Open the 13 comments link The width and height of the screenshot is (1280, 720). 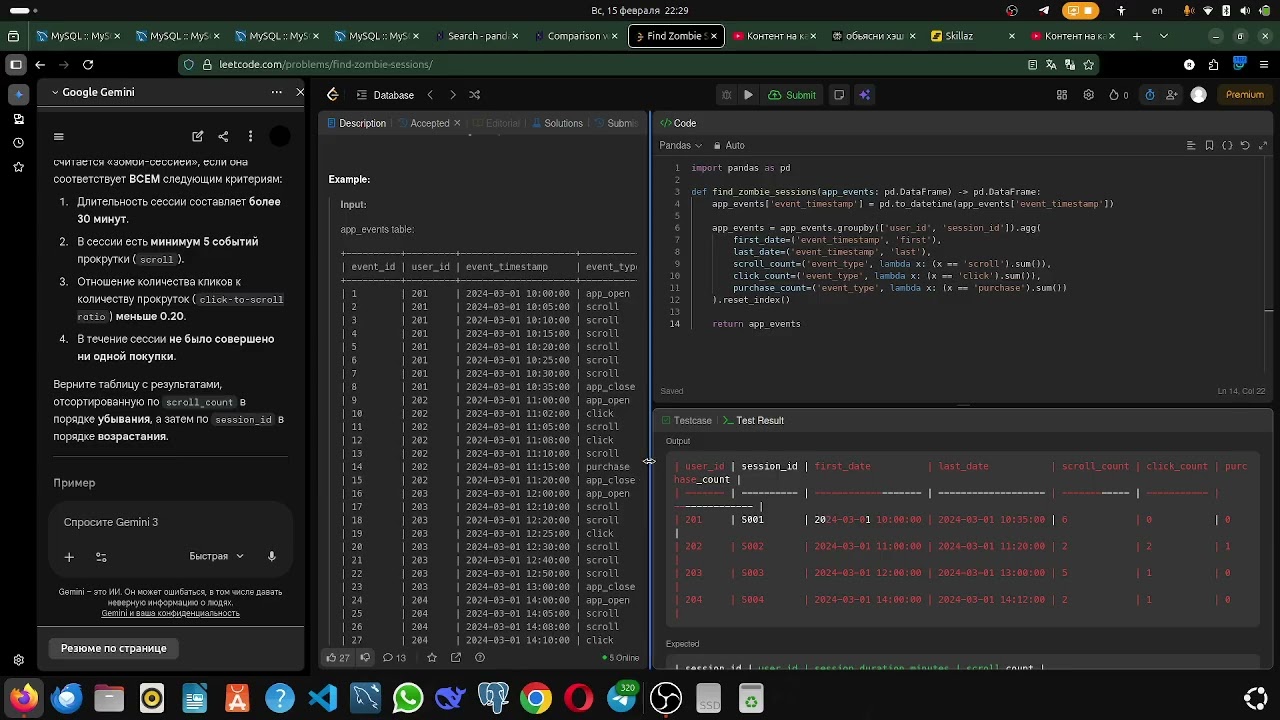point(394,657)
